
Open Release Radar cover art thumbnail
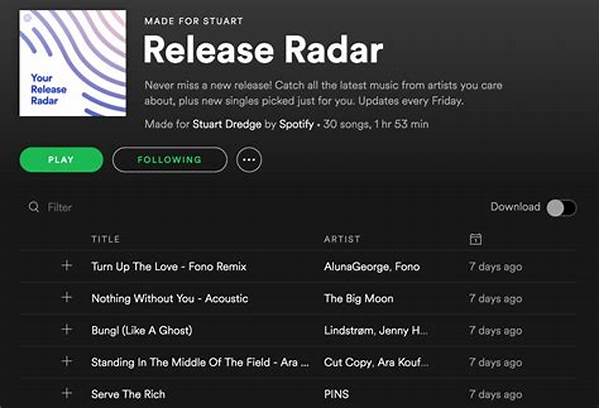coord(73,63)
